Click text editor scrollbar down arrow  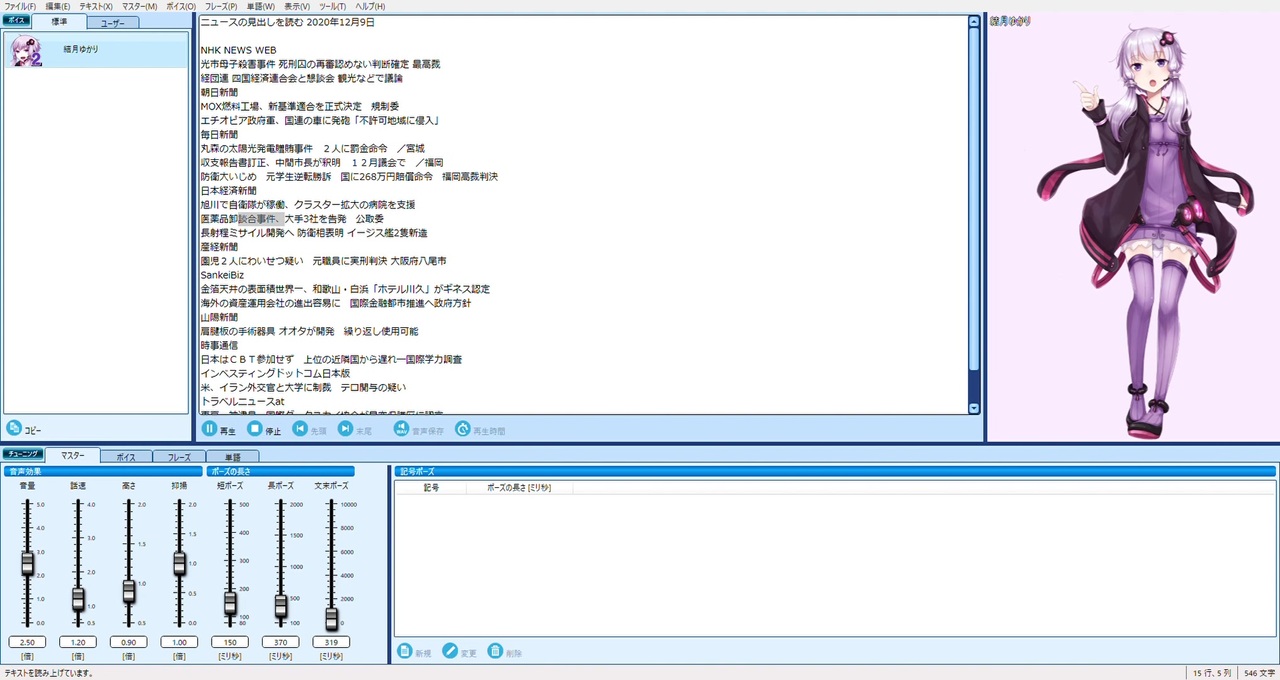[x=974, y=408]
